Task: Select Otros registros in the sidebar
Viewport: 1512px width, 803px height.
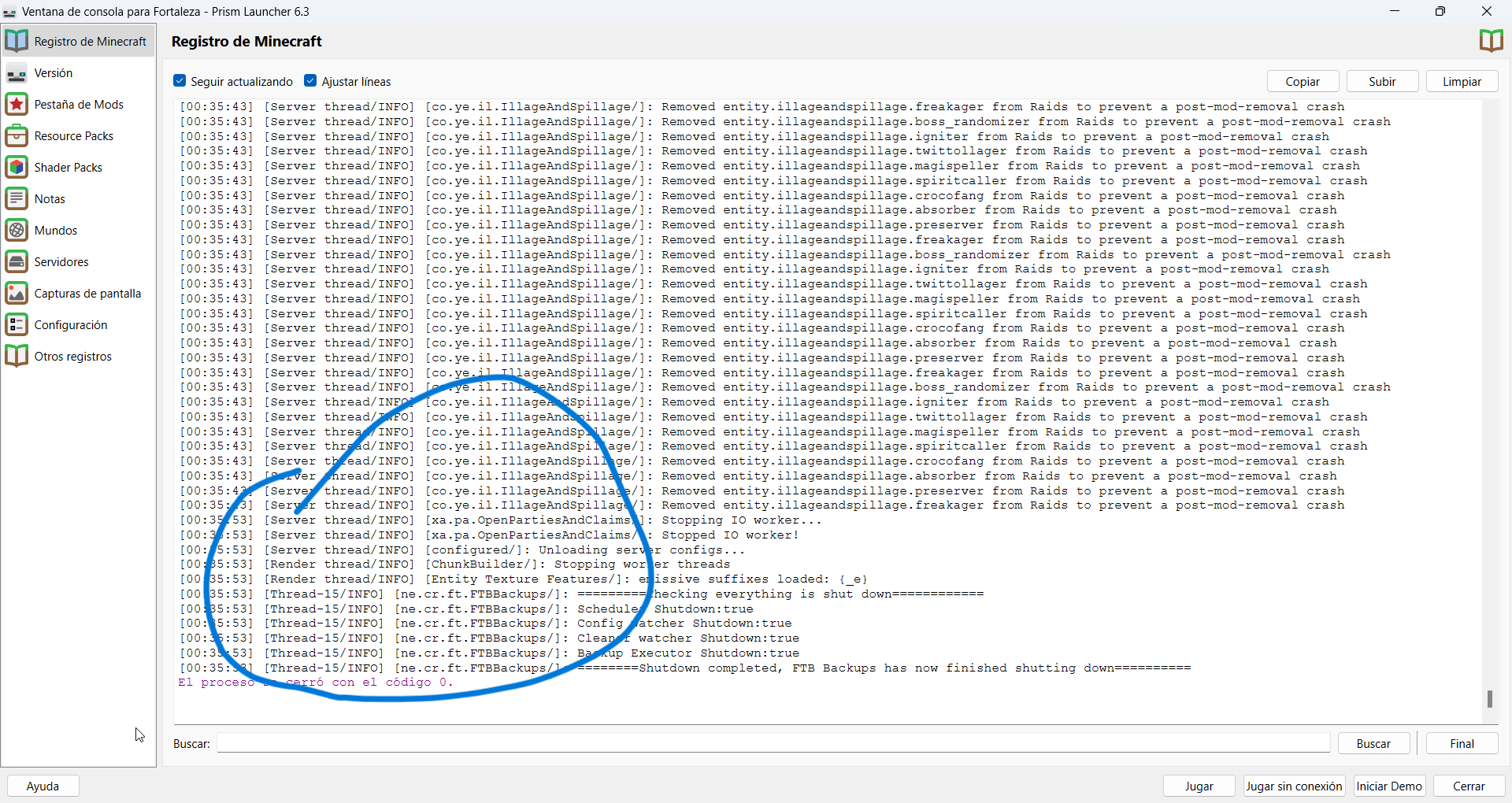Action: [74, 356]
